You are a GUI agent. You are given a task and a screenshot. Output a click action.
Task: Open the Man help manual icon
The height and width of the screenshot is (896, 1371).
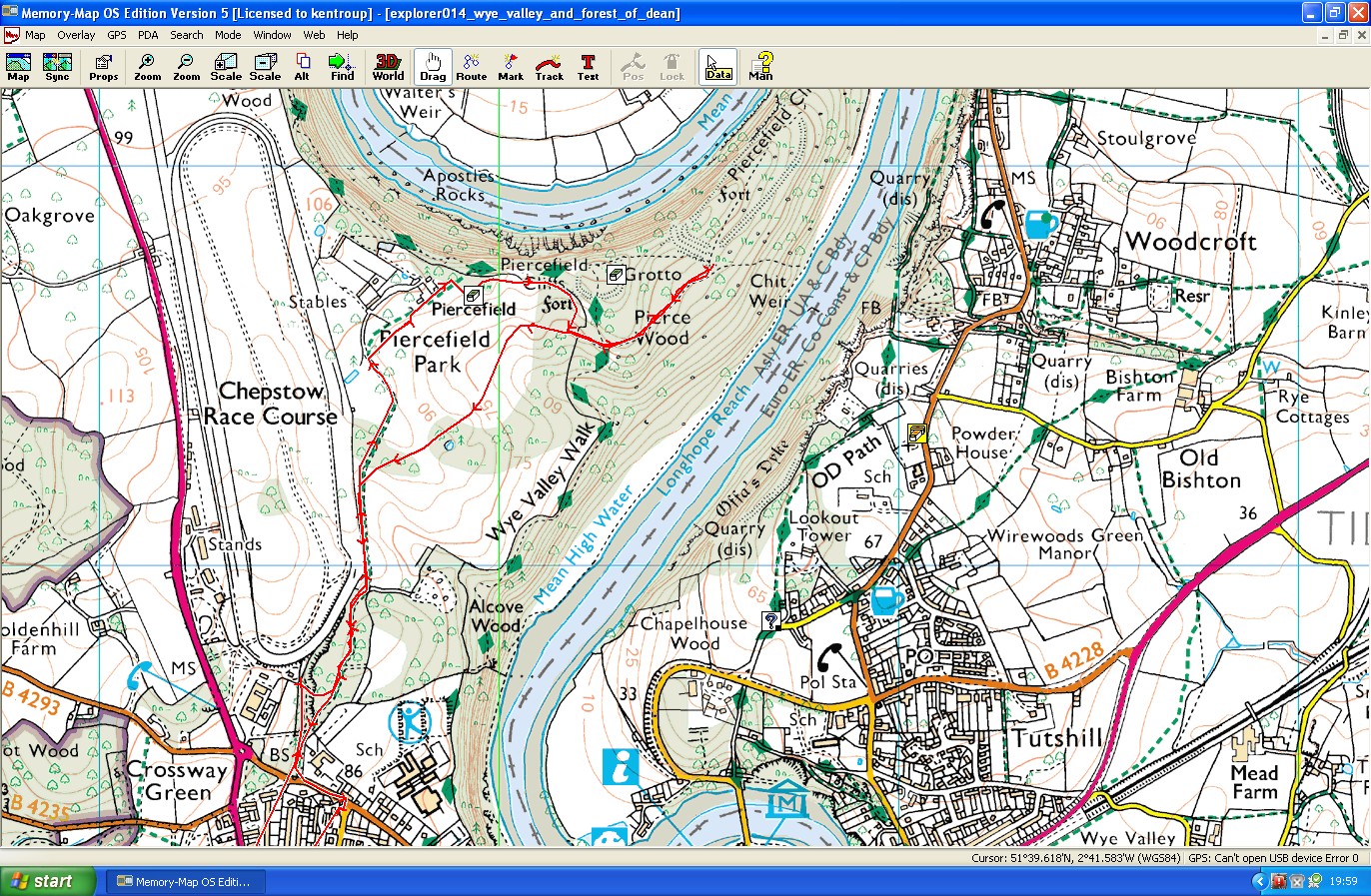click(760, 67)
